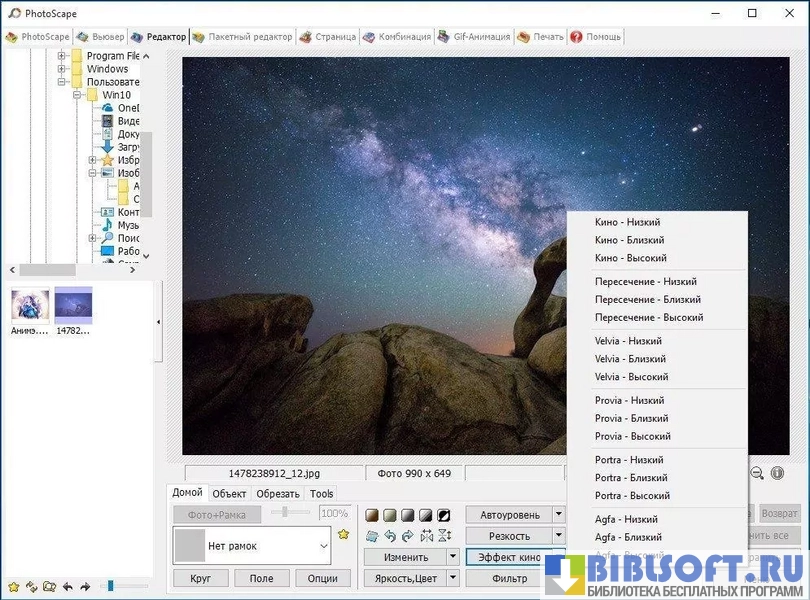
Task: Click the zoom out magnifier icon
Action: tap(757, 473)
